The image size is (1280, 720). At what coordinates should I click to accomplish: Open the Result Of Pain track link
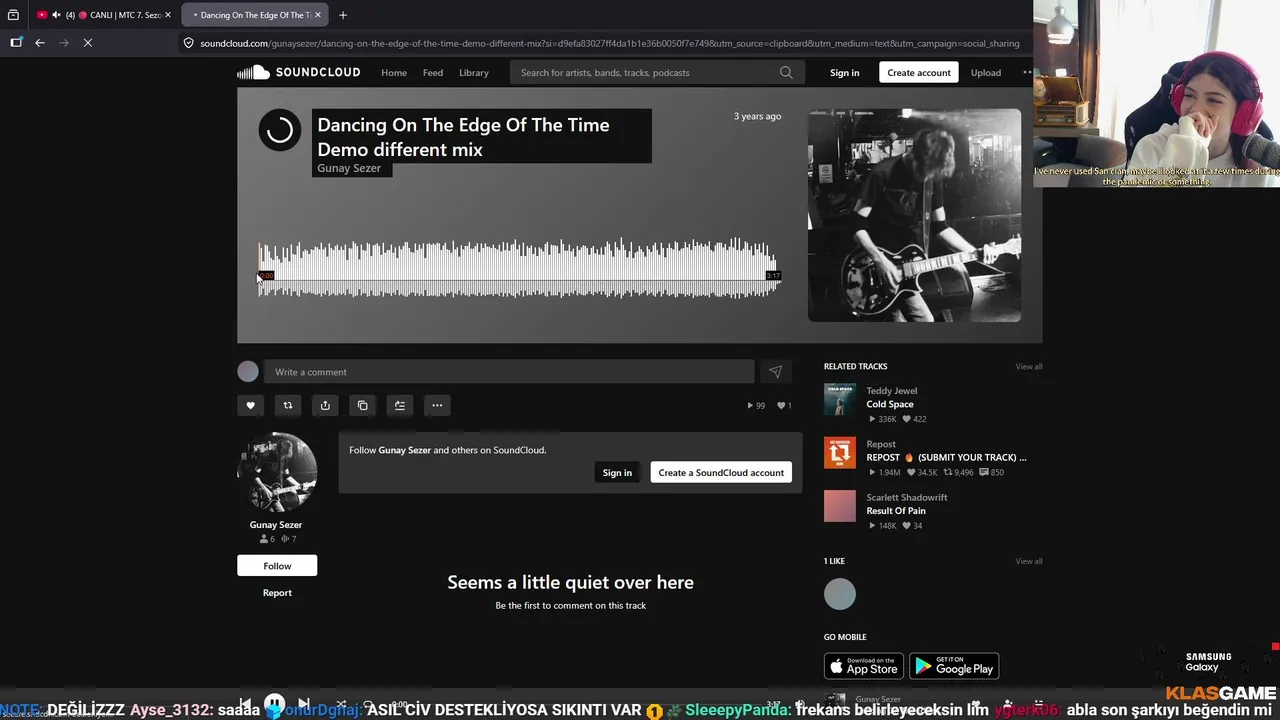tap(896, 511)
